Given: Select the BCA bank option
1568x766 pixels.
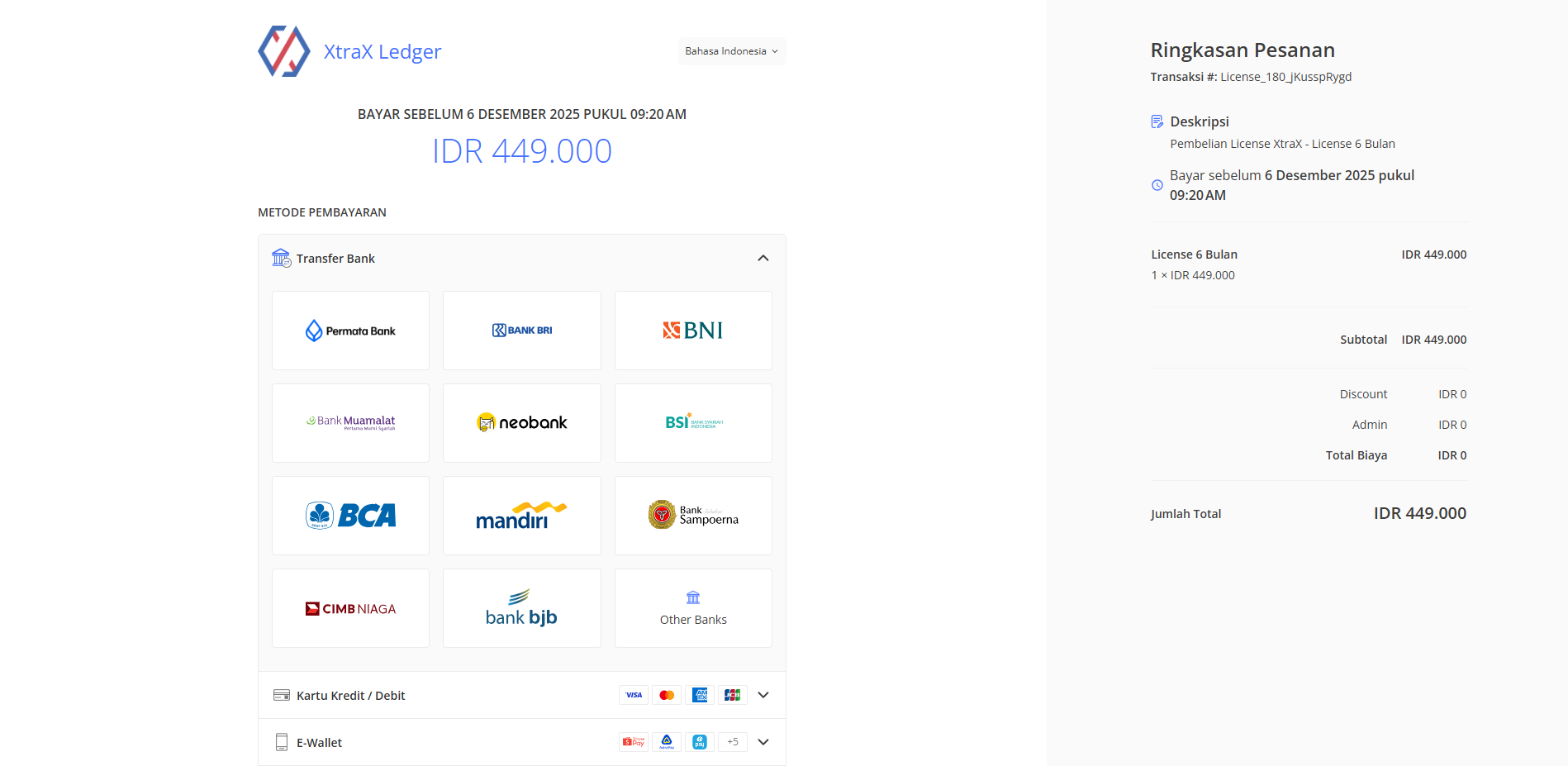Looking at the screenshot, I should 350,516.
